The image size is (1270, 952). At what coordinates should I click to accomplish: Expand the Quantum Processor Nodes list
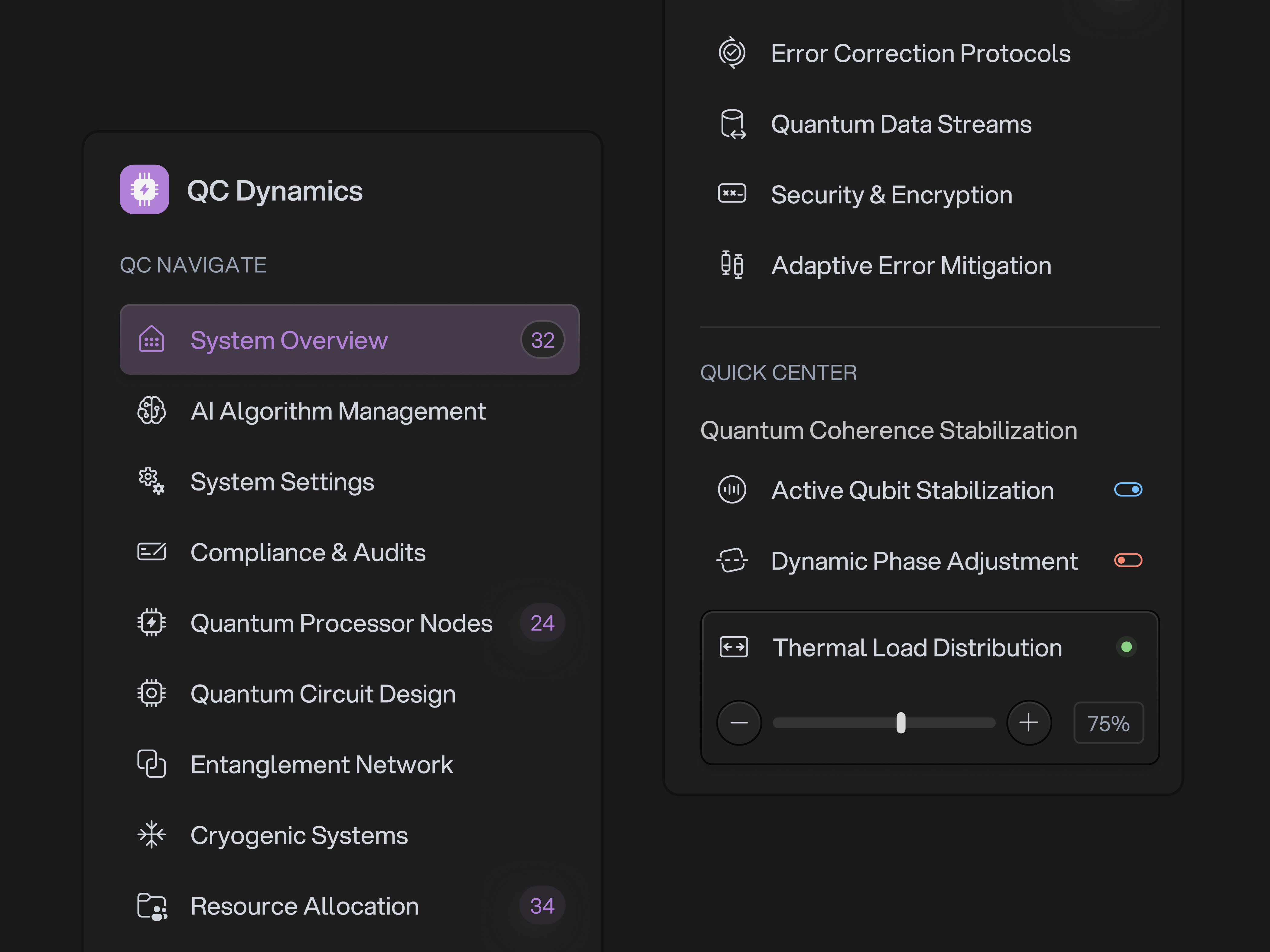[x=341, y=623]
